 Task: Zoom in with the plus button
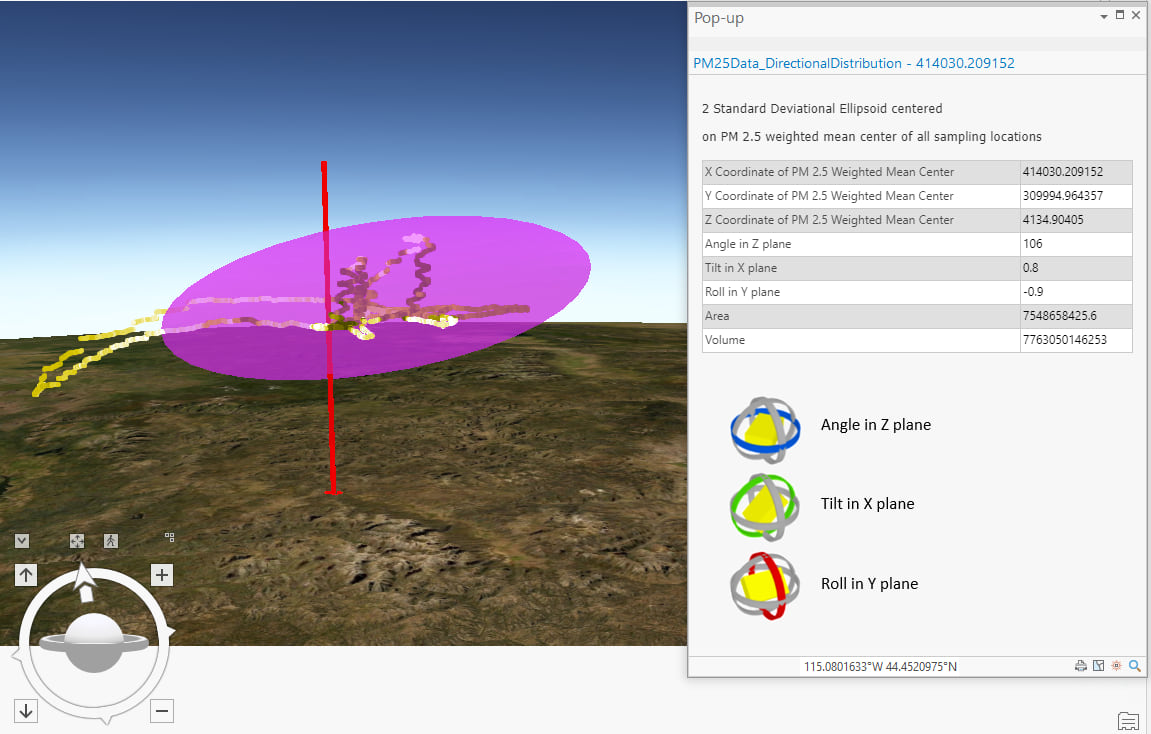(161, 575)
